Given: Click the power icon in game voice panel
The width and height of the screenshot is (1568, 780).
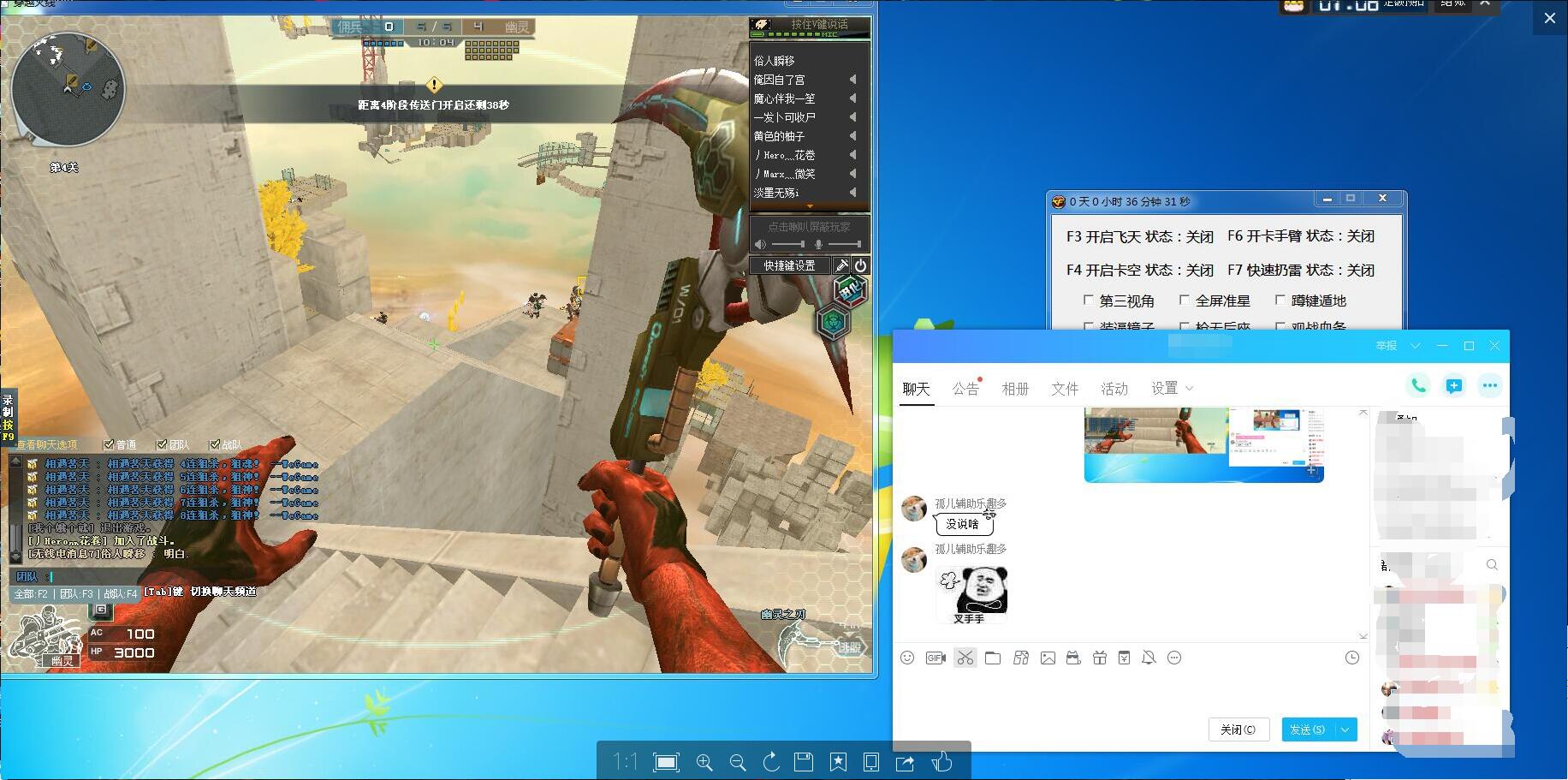Looking at the screenshot, I should coord(861,266).
